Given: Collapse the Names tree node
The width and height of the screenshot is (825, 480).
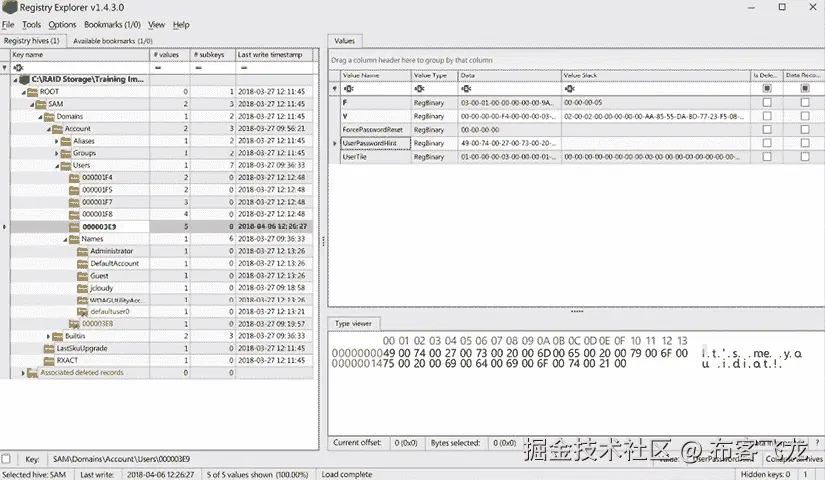Looking at the screenshot, I should pyautogui.click(x=65, y=239).
